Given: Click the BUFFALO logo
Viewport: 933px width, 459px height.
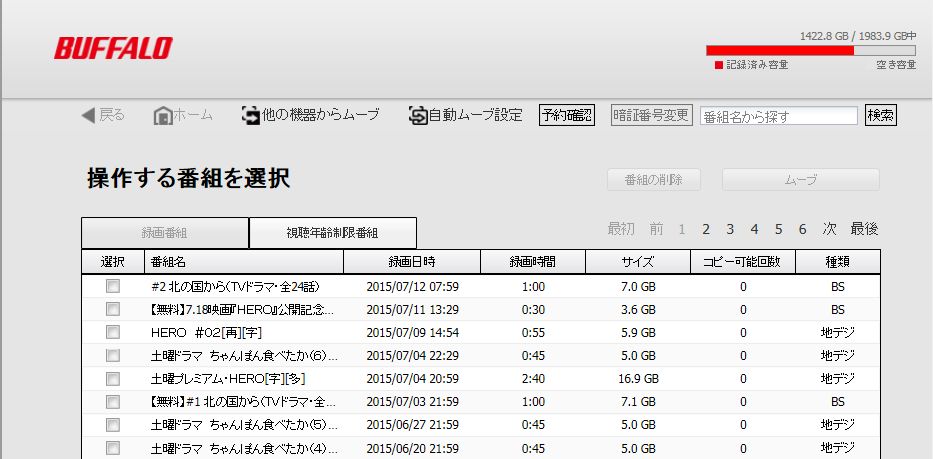Looking at the screenshot, I should [113, 48].
